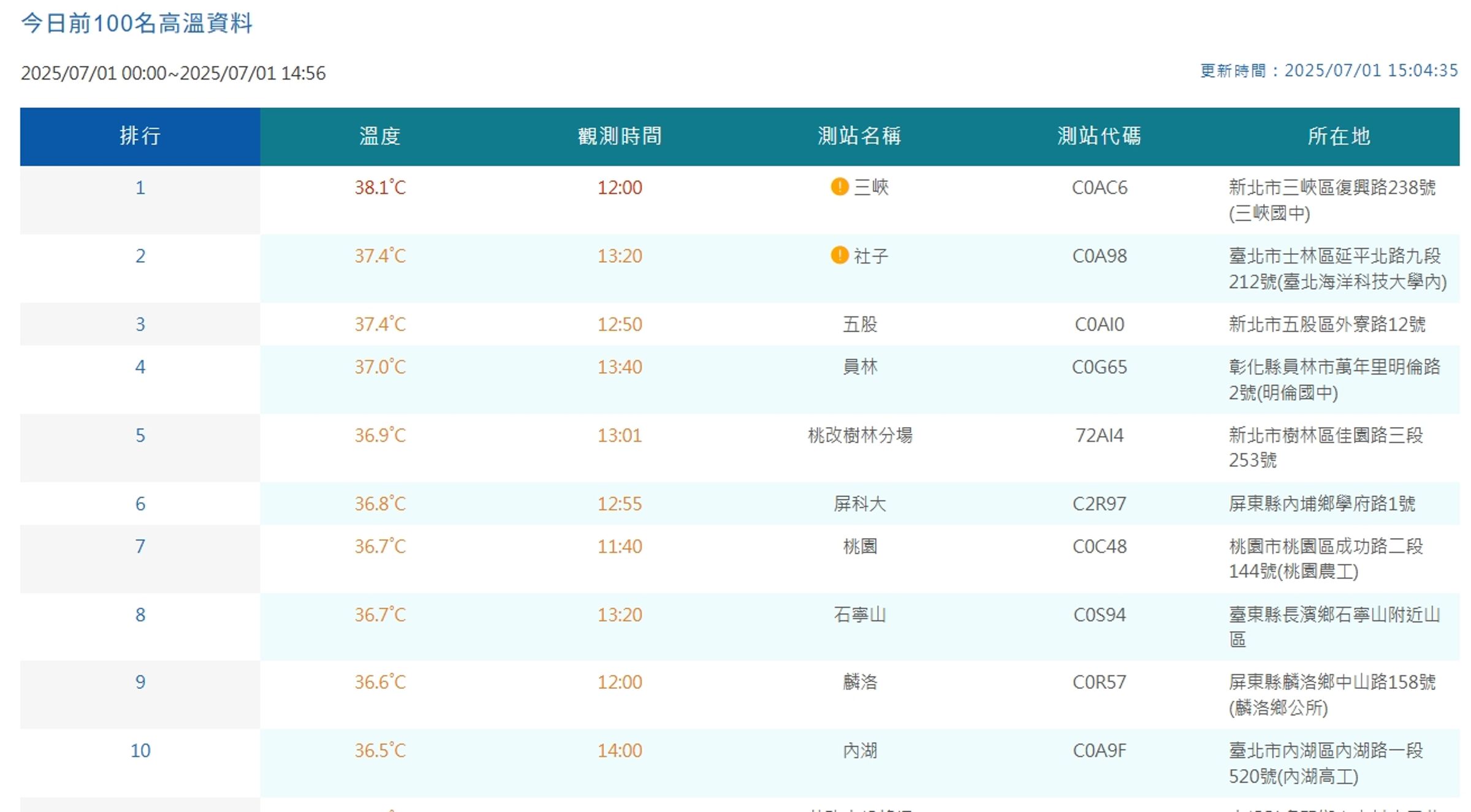Click the orange warning icon beside 三峽

pyautogui.click(x=839, y=186)
